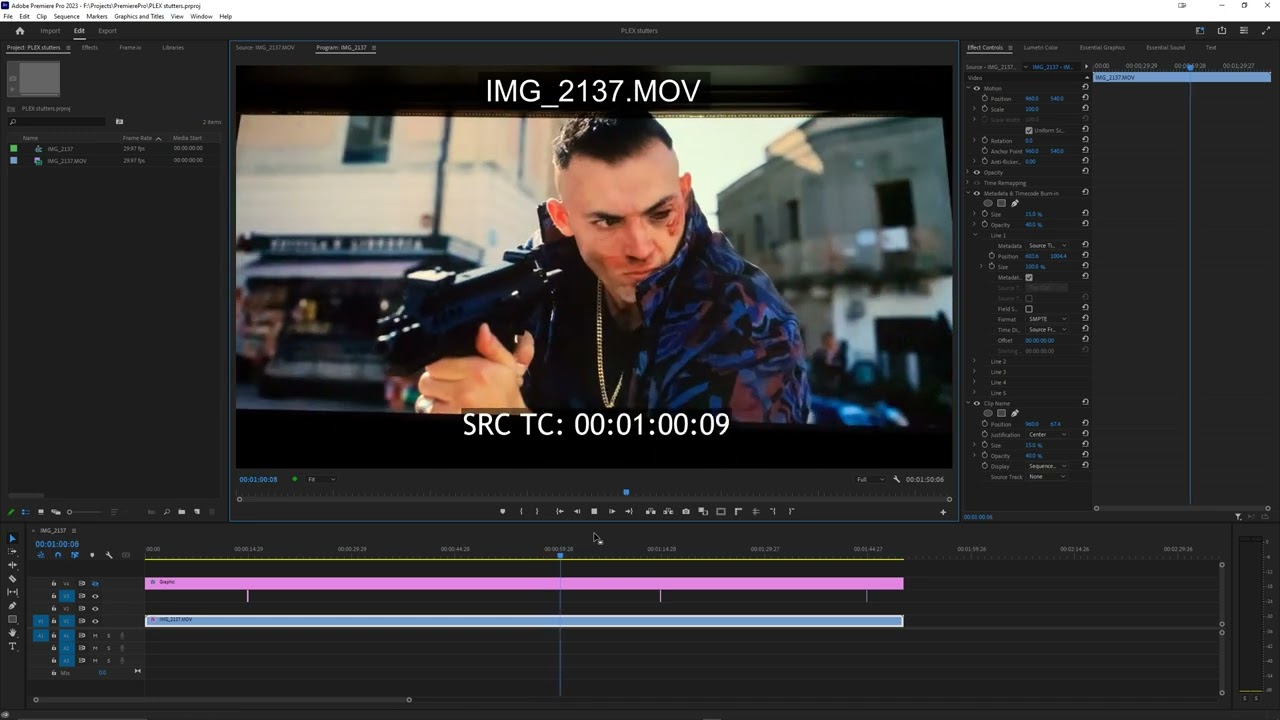
Task: Add marker in Program monitor
Action: (502, 511)
